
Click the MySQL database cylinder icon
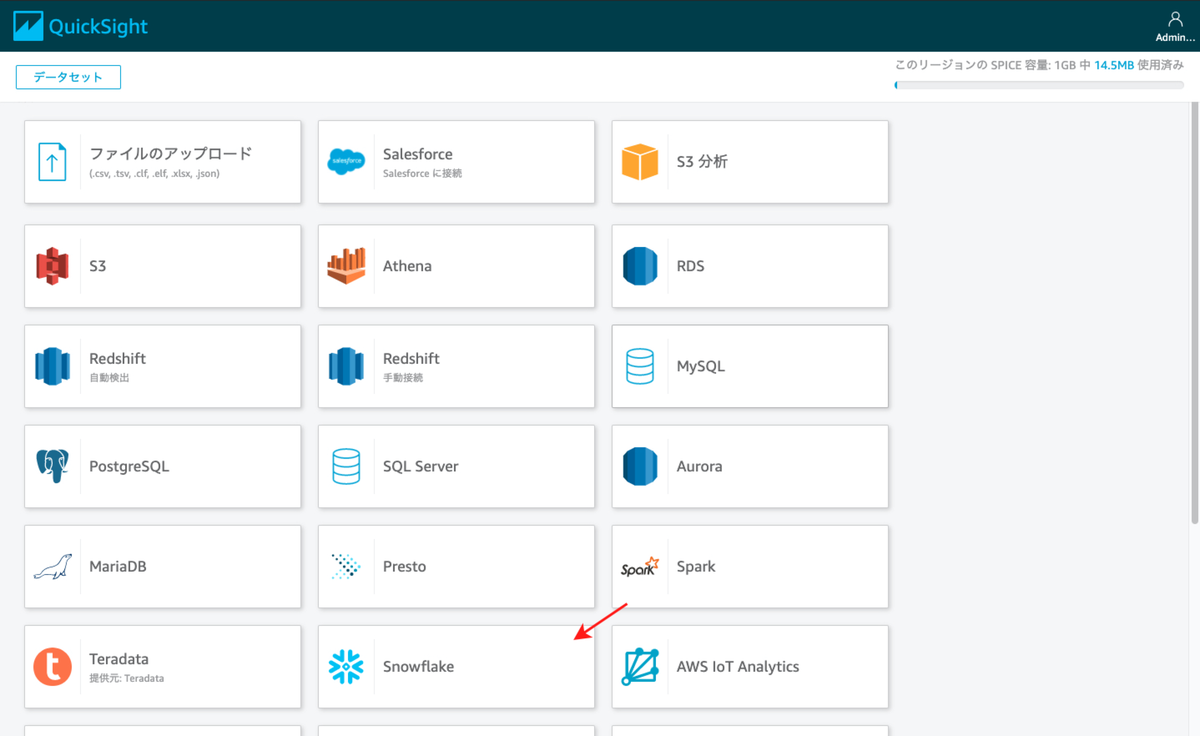[640, 366]
